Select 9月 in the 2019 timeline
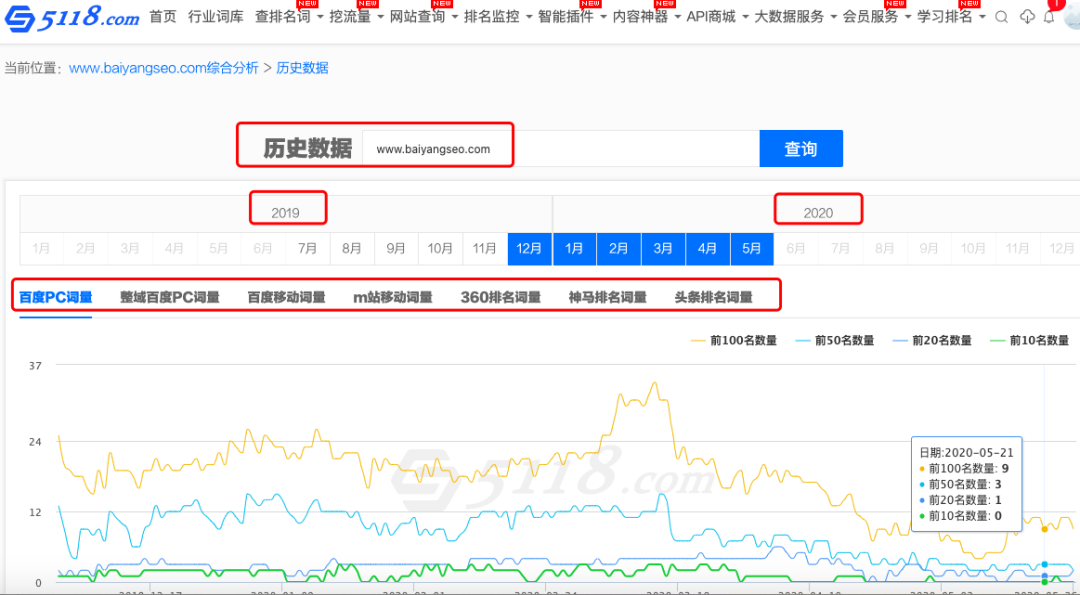Image resolution: width=1080 pixels, height=595 pixels. [396, 249]
